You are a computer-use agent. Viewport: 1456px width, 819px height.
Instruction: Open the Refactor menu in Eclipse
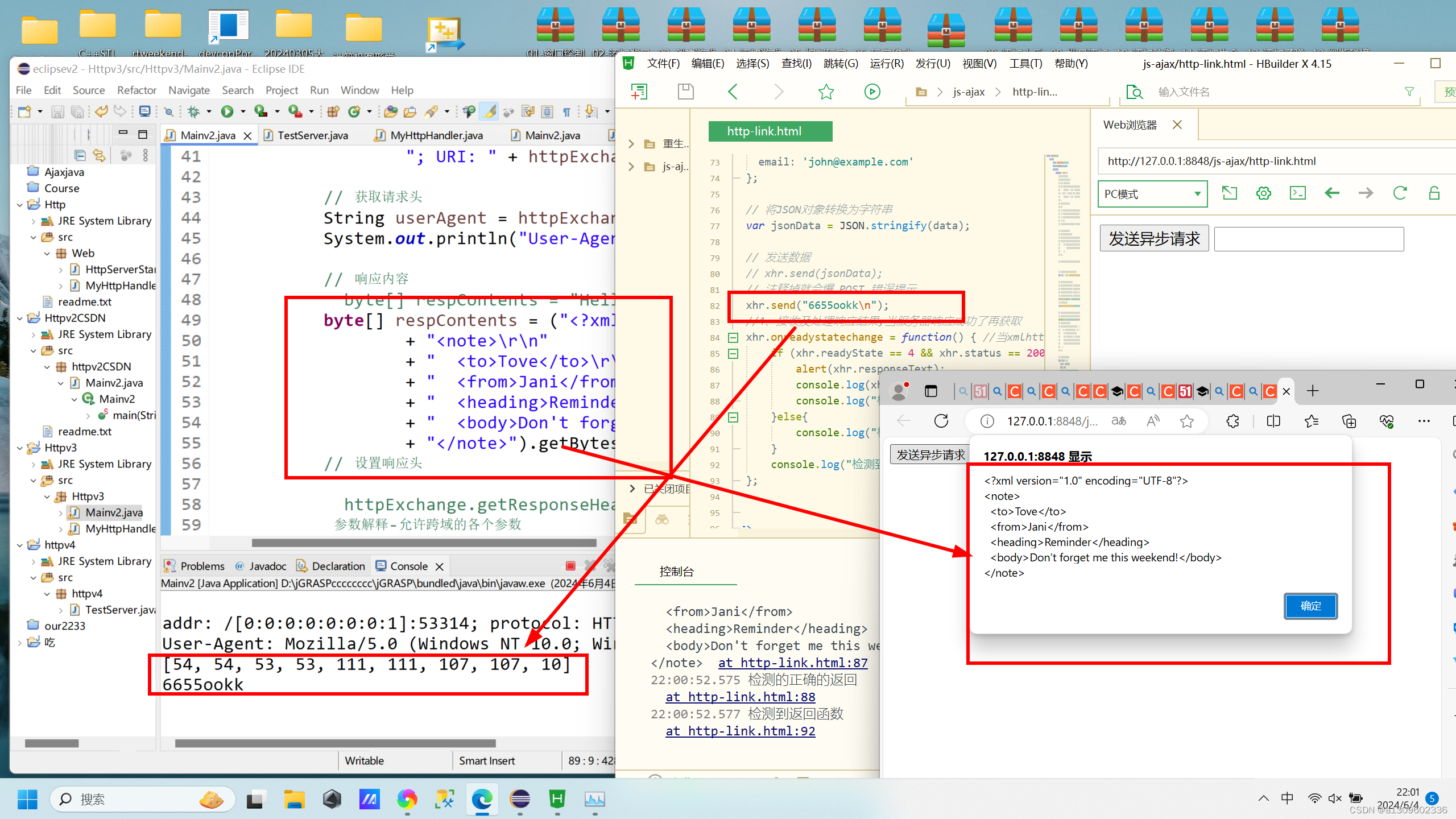136,90
